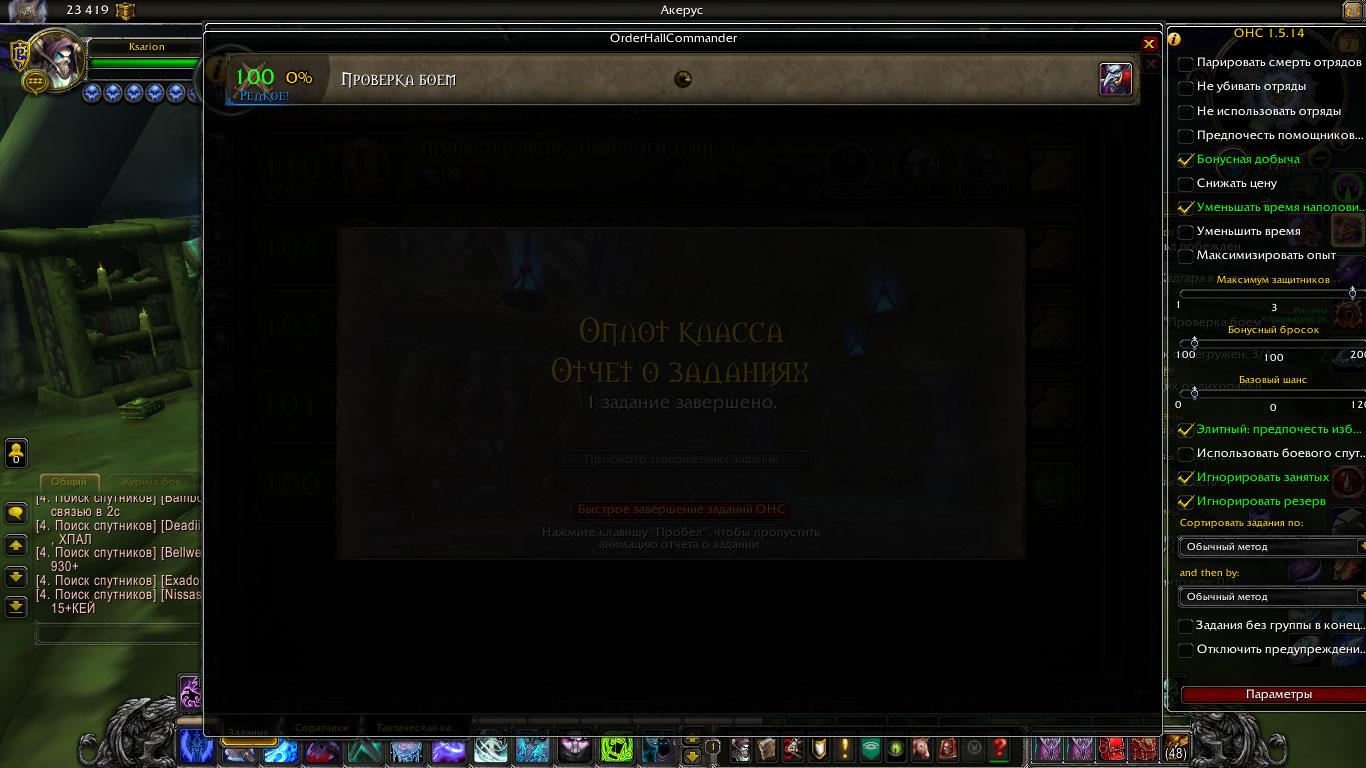Screen dimensions: 1366x768
Task: Click the OHC info icon at panel top
Action: [x=1174, y=39]
